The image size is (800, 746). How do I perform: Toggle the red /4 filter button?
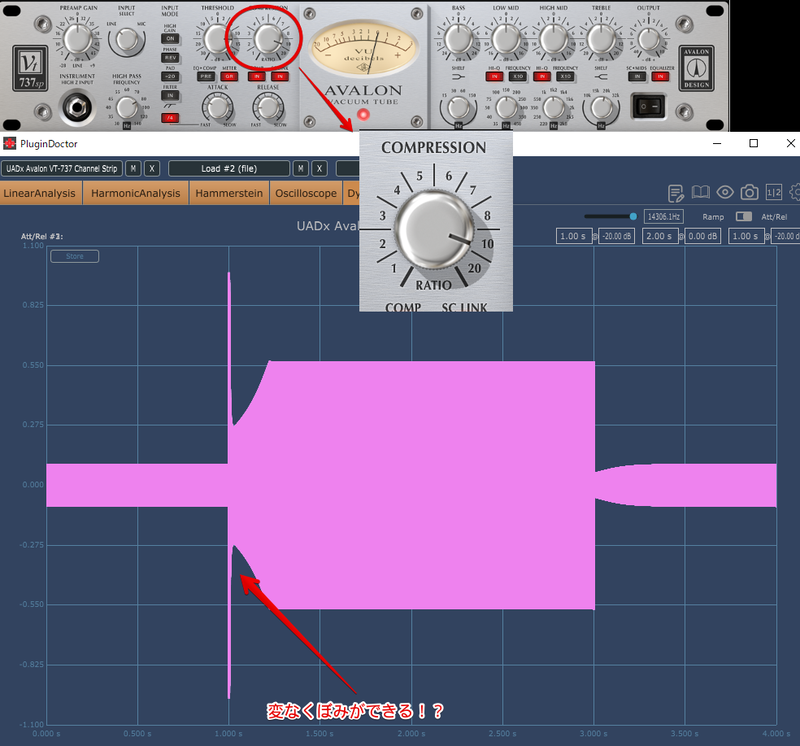170,118
